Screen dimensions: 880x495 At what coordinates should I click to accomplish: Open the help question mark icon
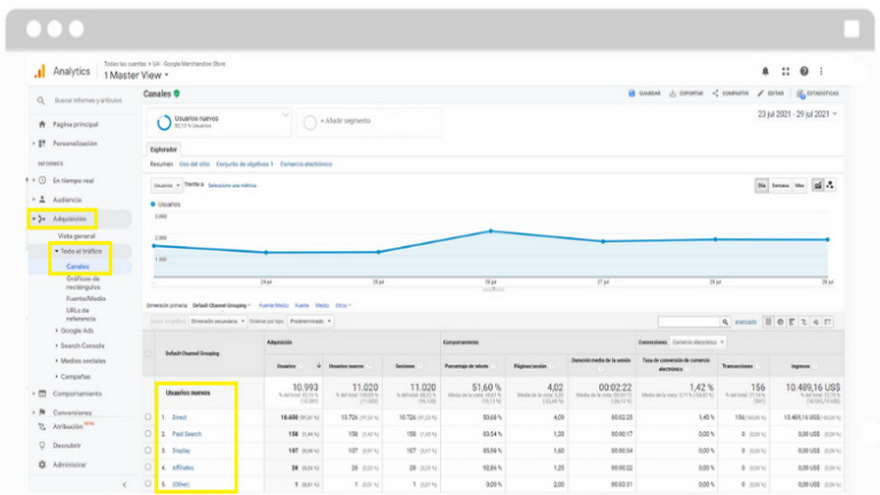804,71
